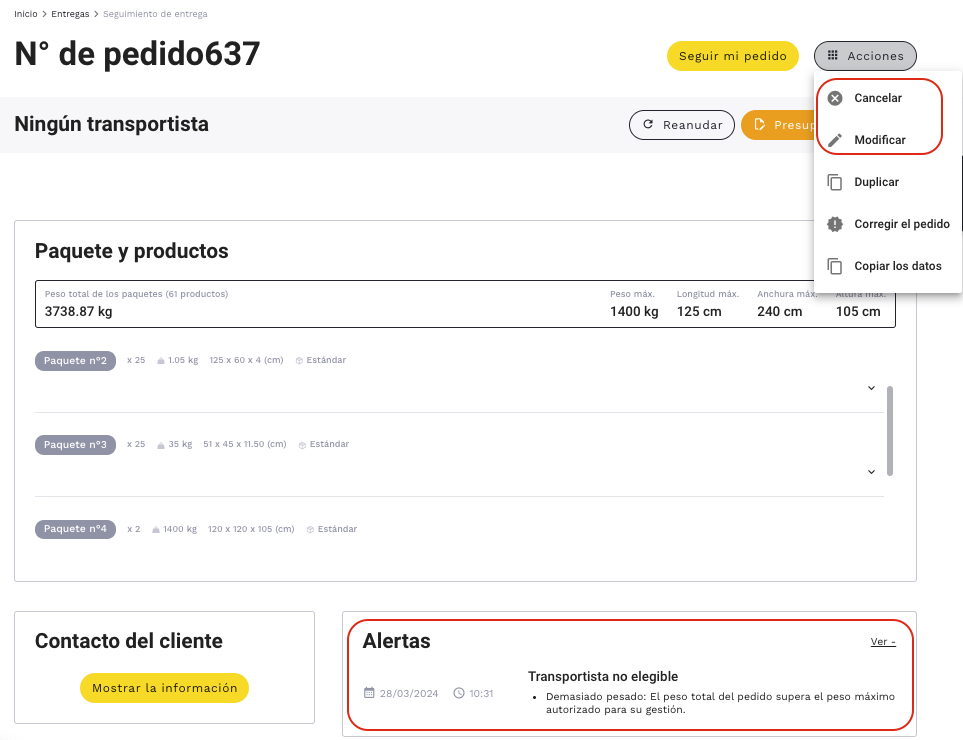Select Duplicar from the actions menu
963x740 pixels.
pos(876,182)
